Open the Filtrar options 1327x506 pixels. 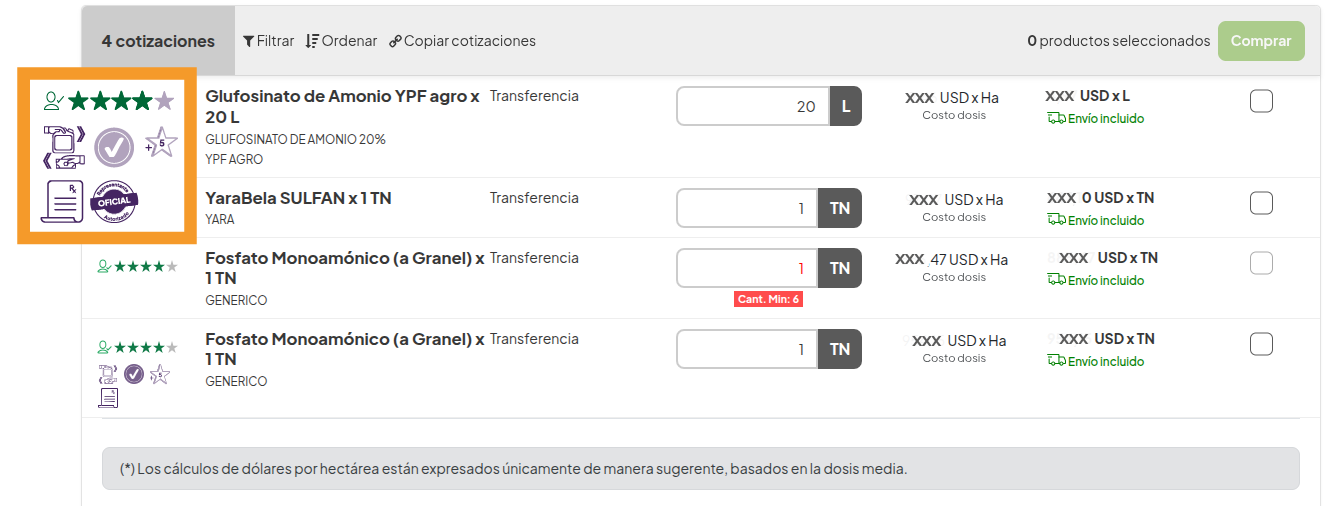(268, 41)
